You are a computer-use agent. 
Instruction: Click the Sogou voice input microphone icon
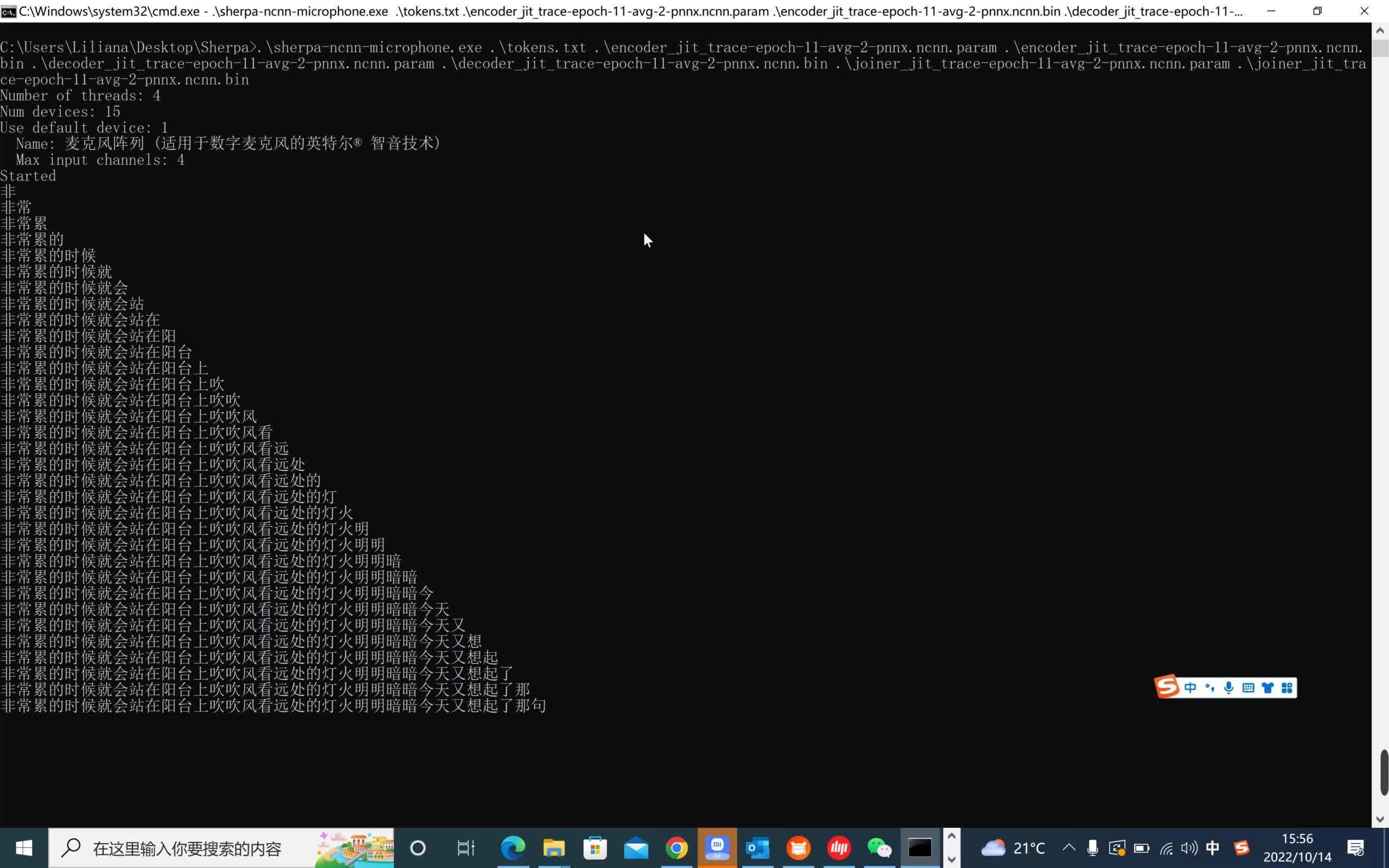pyautogui.click(x=1228, y=688)
